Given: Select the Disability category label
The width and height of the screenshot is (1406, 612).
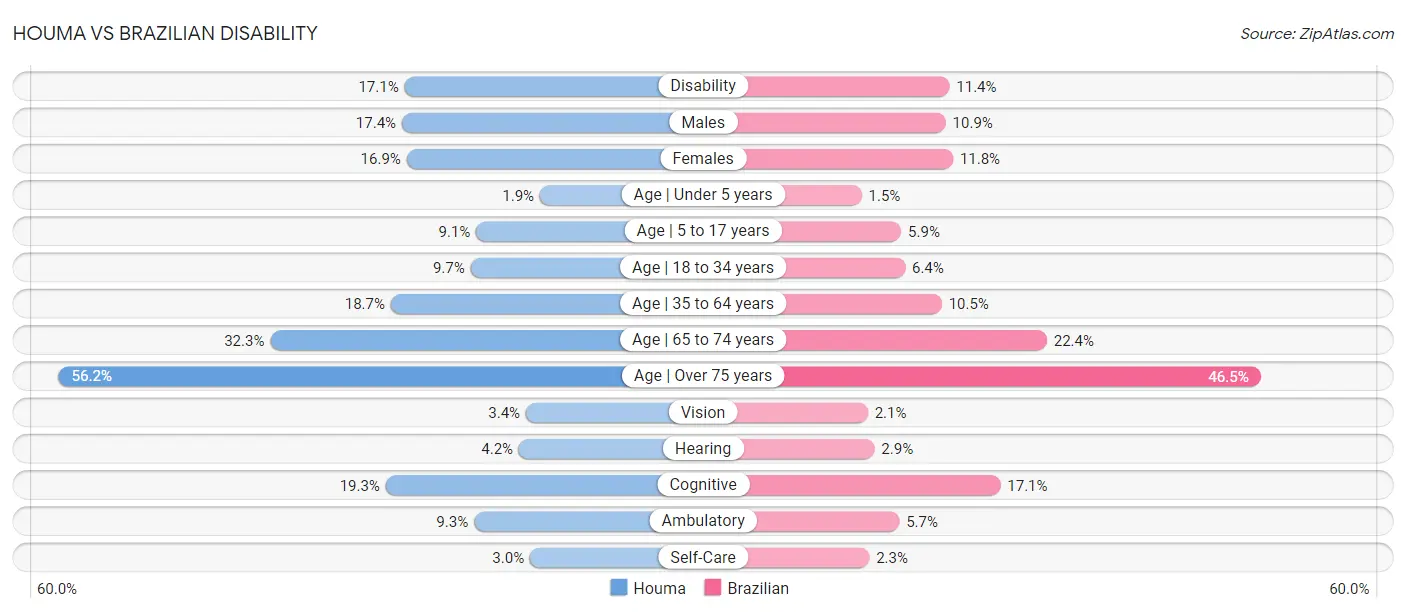Looking at the screenshot, I should coord(703,86).
